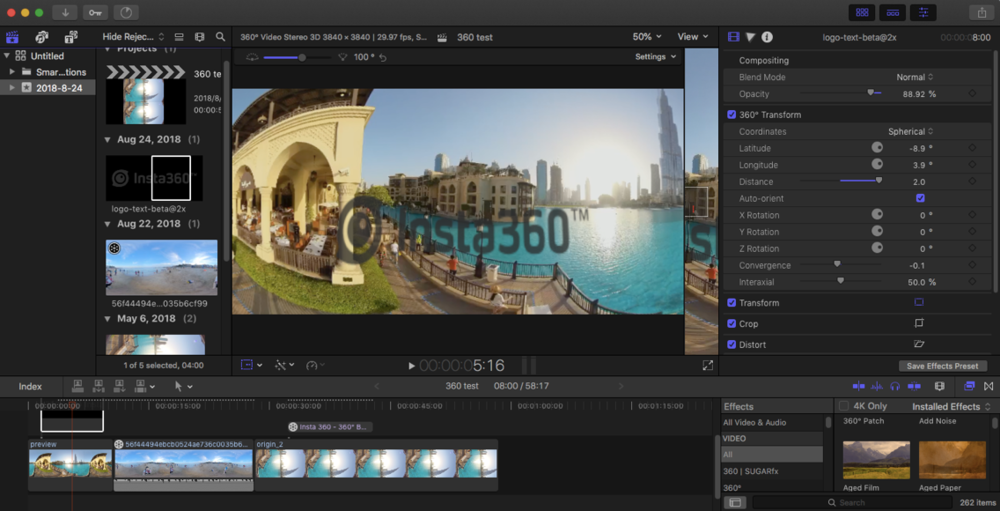Image resolution: width=1000 pixels, height=511 pixels.
Task: Open the Blend Mode Normal dropdown
Action: pyautogui.click(x=914, y=77)
